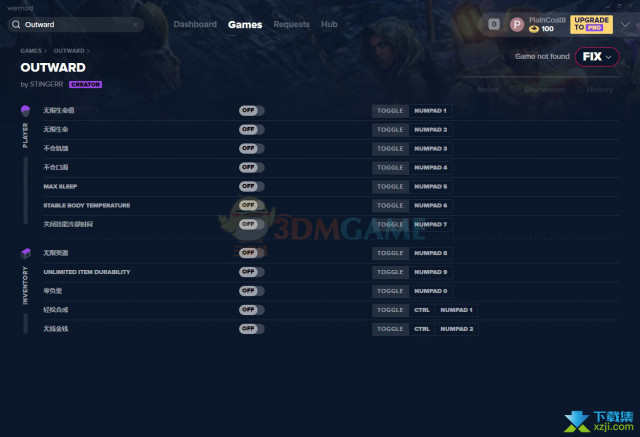This screenshot has width=640, height=437.
Task: Go to the Requests tab
Action: (x=291, y=24)
